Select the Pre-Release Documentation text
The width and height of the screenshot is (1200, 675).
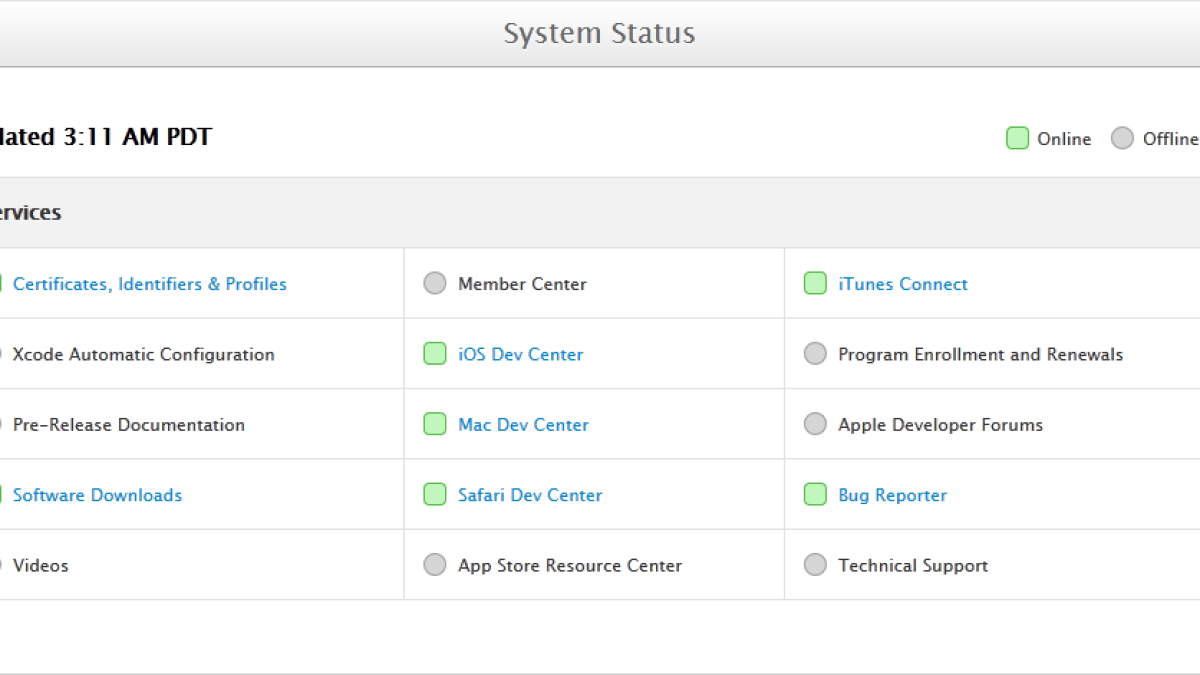(x=128, y=425)
